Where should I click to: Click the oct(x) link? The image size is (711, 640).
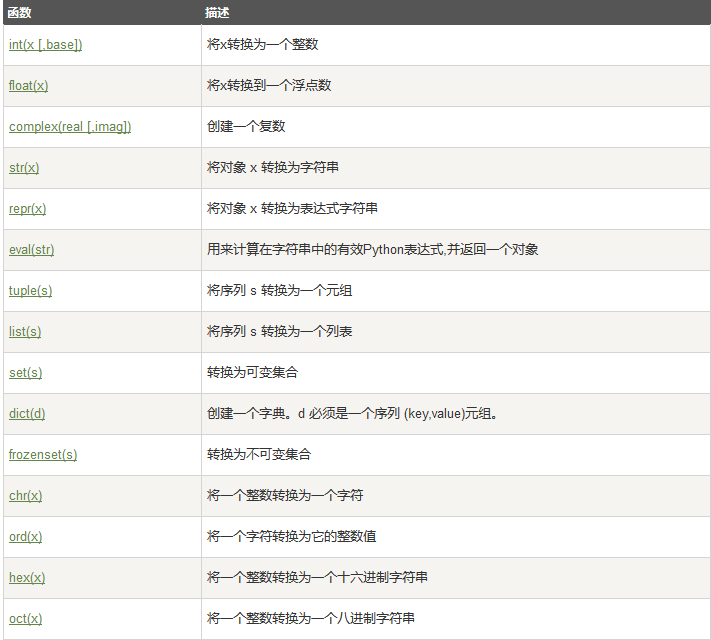pos(25,619)
